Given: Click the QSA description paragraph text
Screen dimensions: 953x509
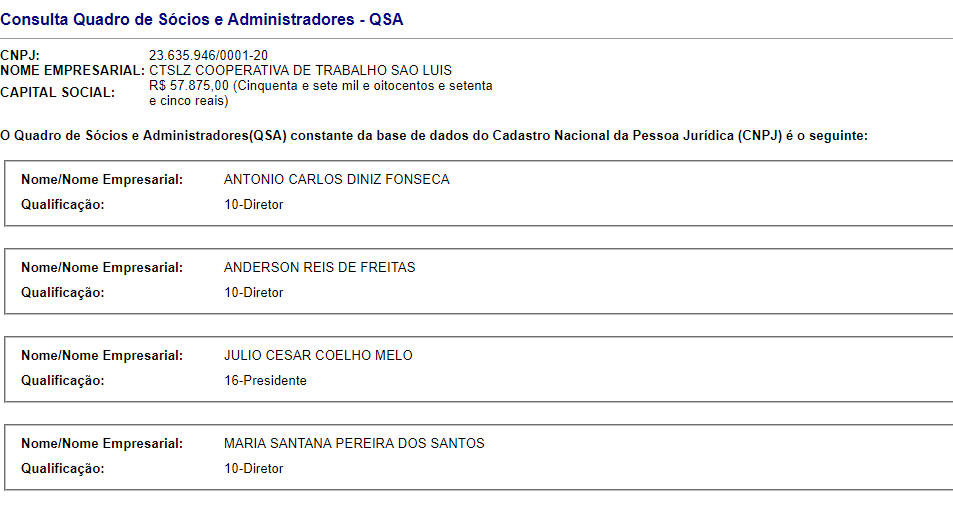Looking at the screenshot, I should [x=434, y=135].
